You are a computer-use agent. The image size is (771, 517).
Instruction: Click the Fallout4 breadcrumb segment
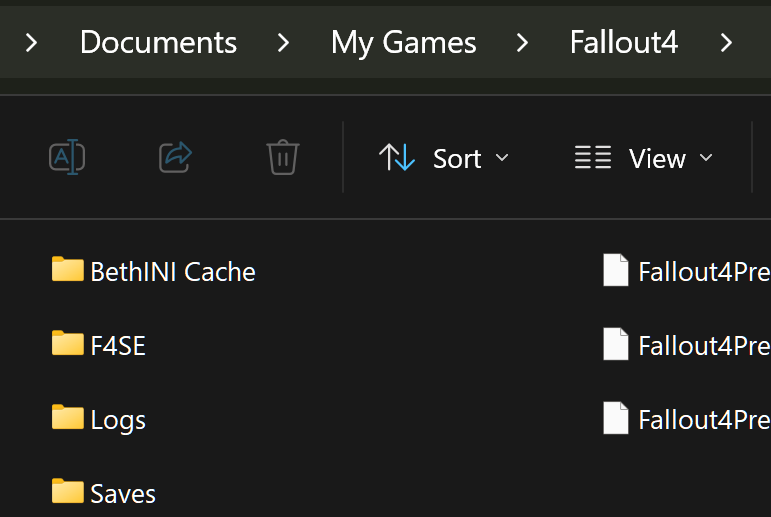(x=624, y=42)
